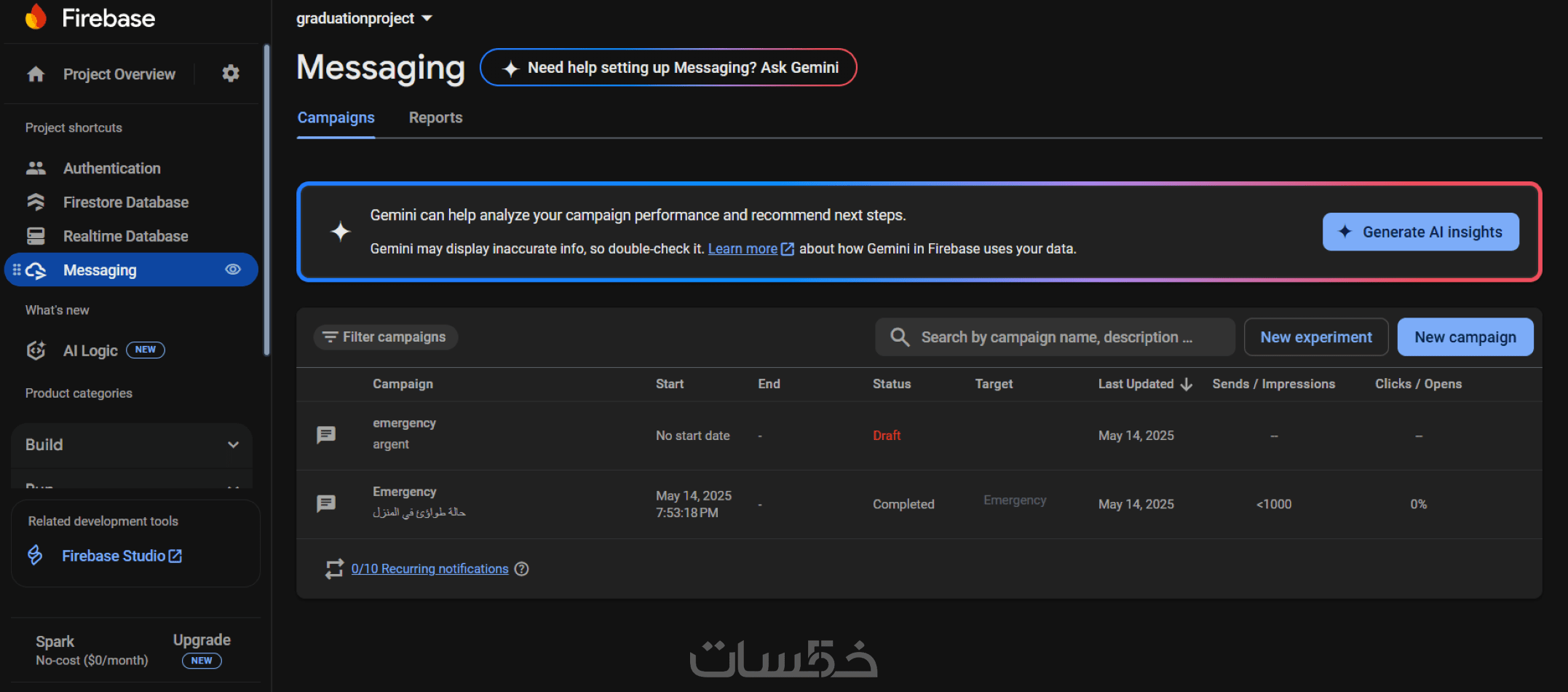This screenshot has height=692, width=1568.
Task: Click the drag handle beside Messaging
Action: click(x=17, y=270)
